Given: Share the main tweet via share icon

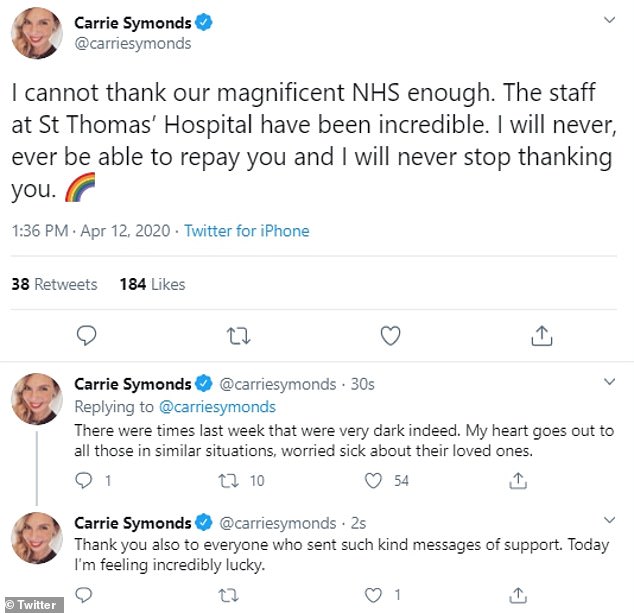Looking at the screenshot, I should [541, 335].
